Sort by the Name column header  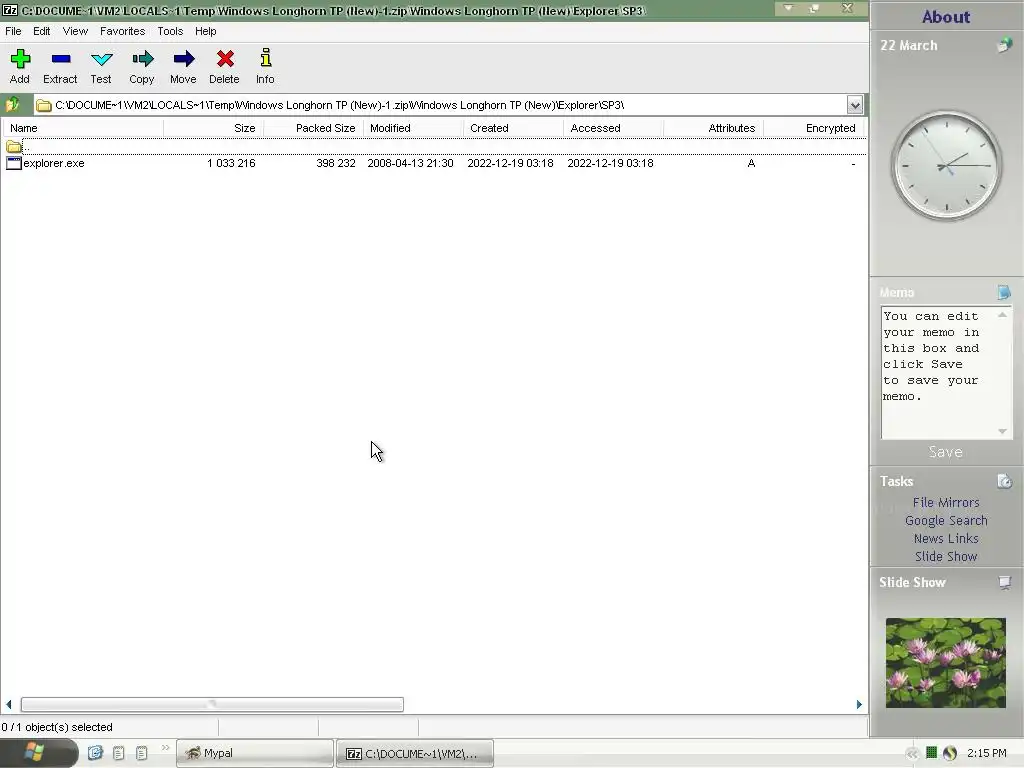[x=83, y=128]
